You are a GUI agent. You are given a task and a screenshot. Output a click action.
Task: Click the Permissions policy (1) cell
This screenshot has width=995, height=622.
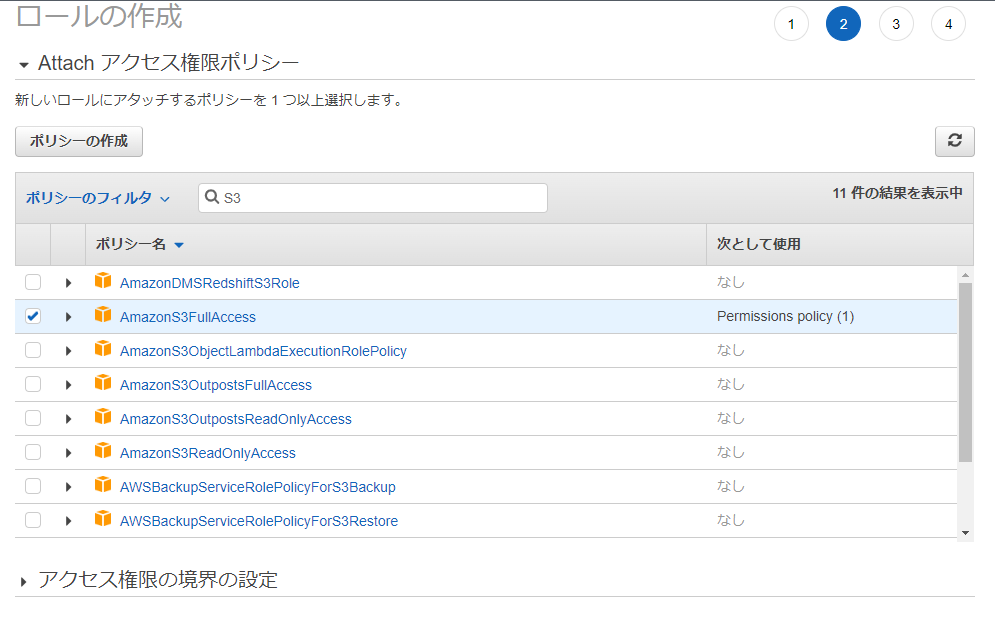click(785, 316)
